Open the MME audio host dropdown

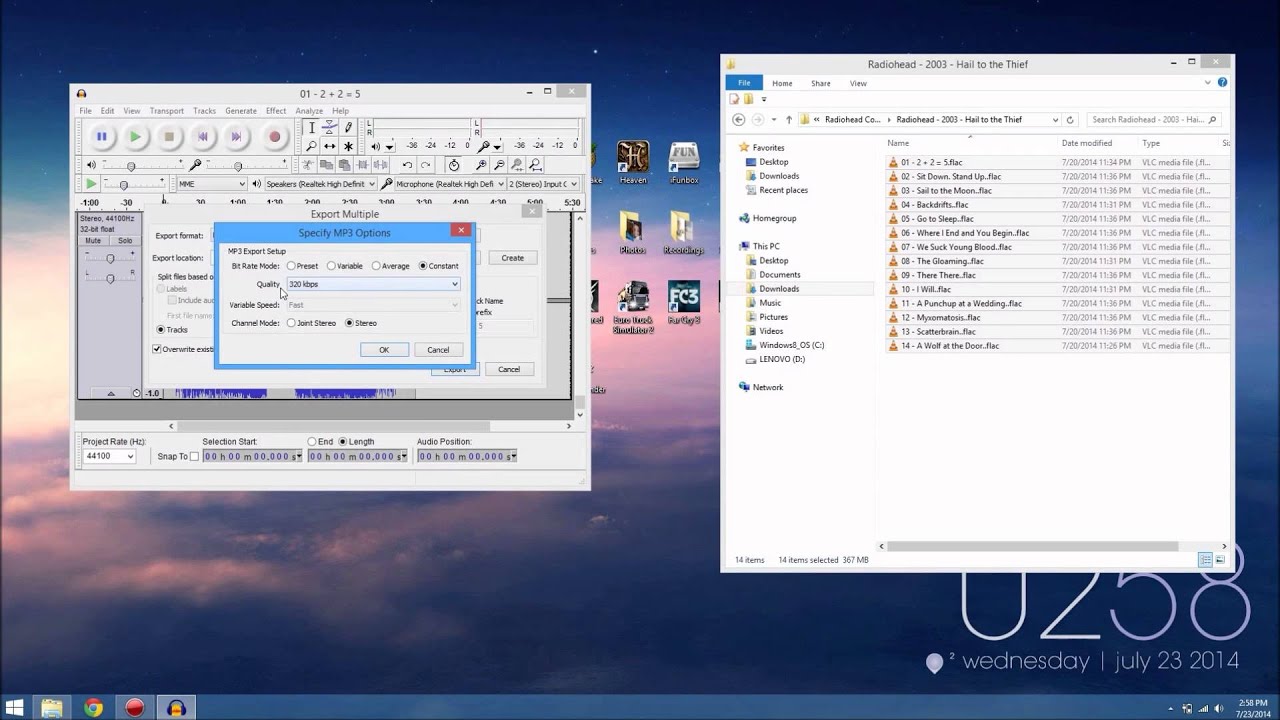coord(211,184)
